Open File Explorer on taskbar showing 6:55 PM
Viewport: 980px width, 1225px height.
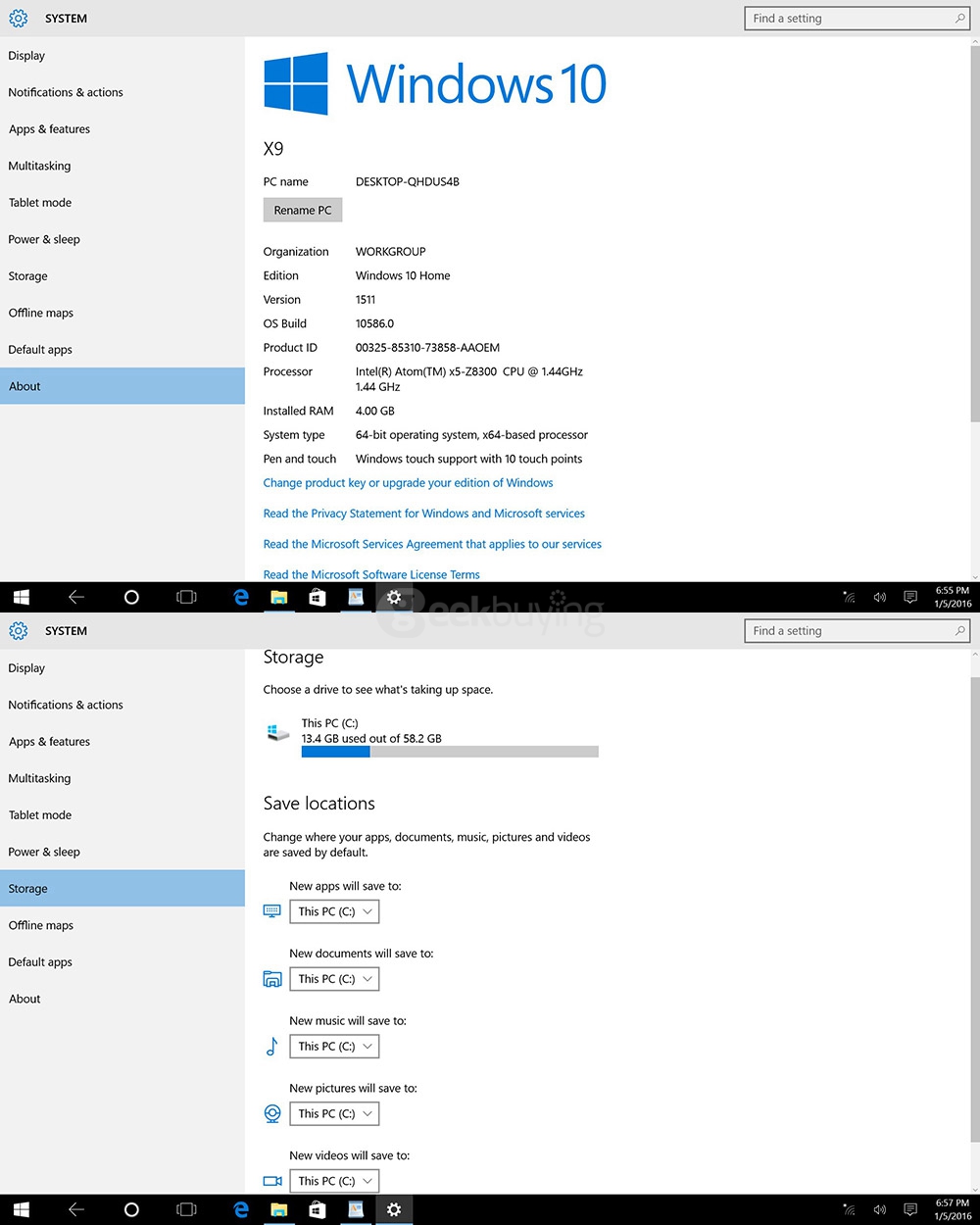[279, 597]
